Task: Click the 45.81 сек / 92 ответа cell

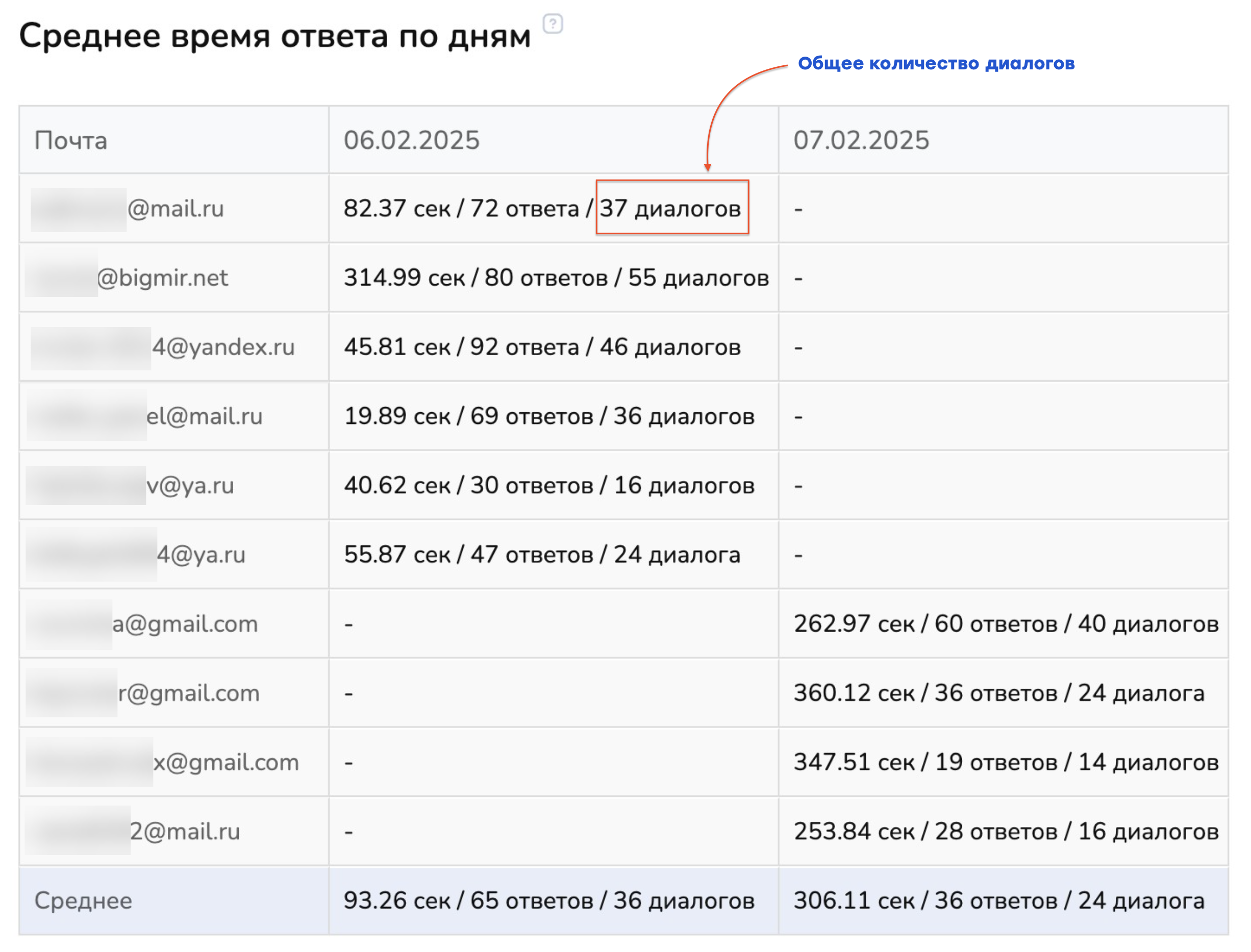Action: [542, 347]
